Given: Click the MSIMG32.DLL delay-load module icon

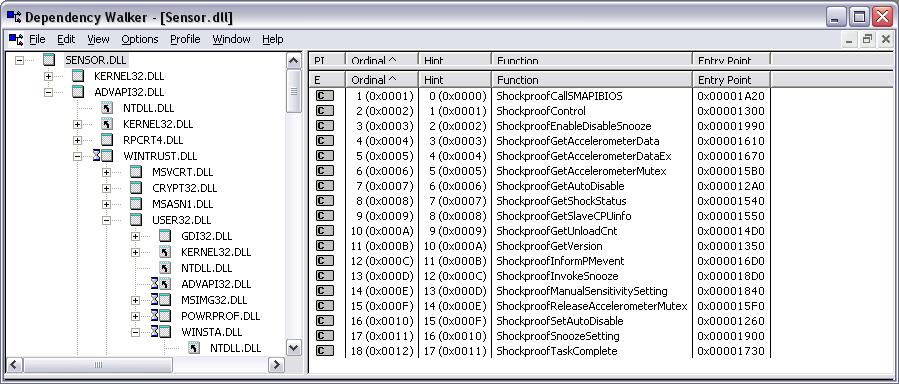Looking at the screenshot, I should pos(161,300).
